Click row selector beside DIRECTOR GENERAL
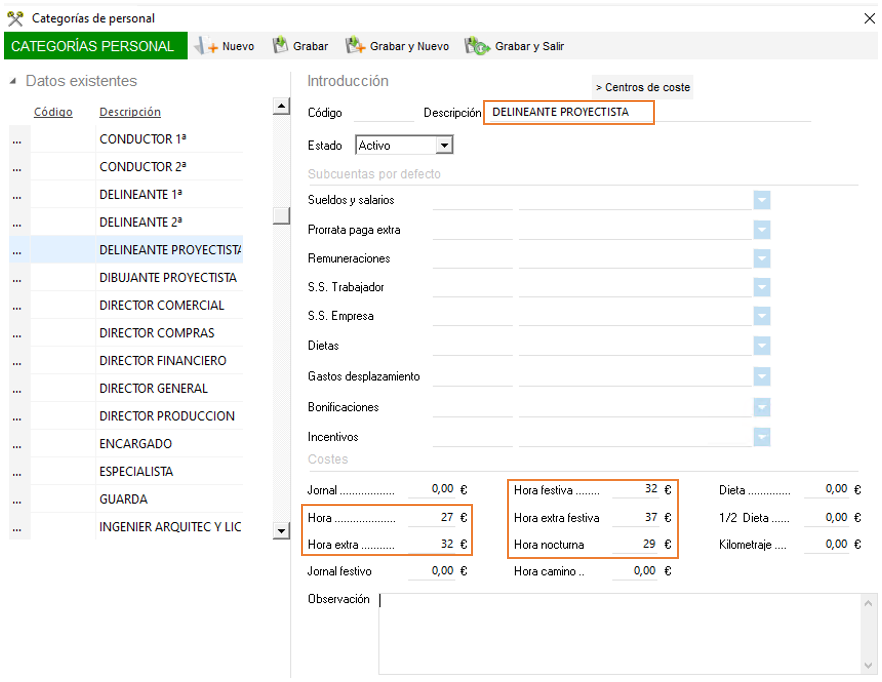This screenshot has height=682, width=882. (x=19, y=388)
